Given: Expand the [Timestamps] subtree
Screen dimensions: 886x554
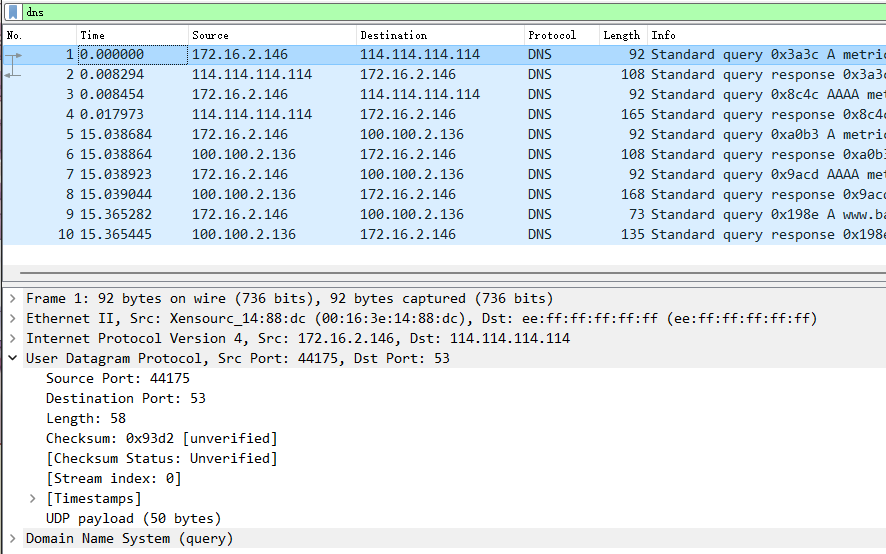Looking at the screenshot, I should point(33,499).
